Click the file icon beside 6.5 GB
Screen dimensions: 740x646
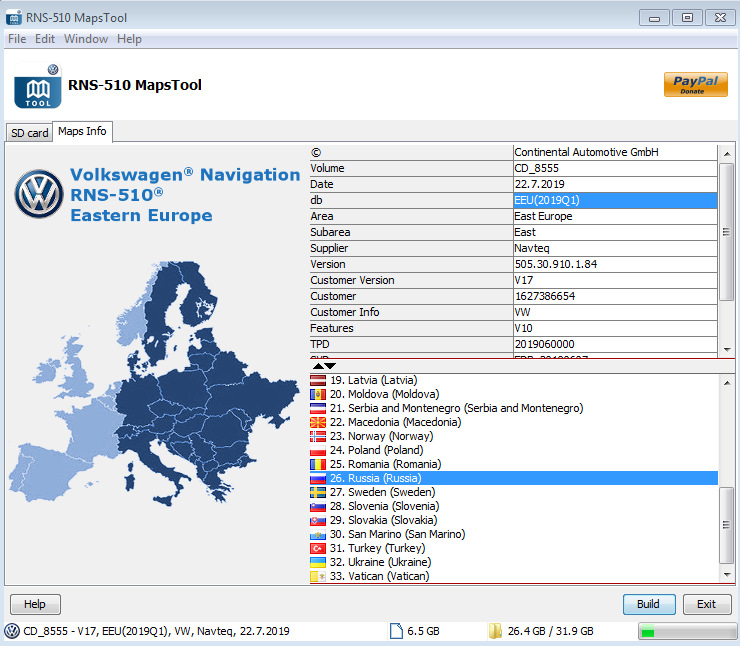(396, 631)
